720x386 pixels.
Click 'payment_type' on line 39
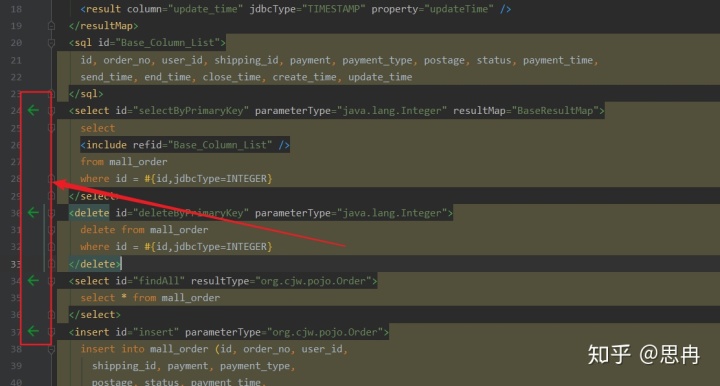point(255,366)
